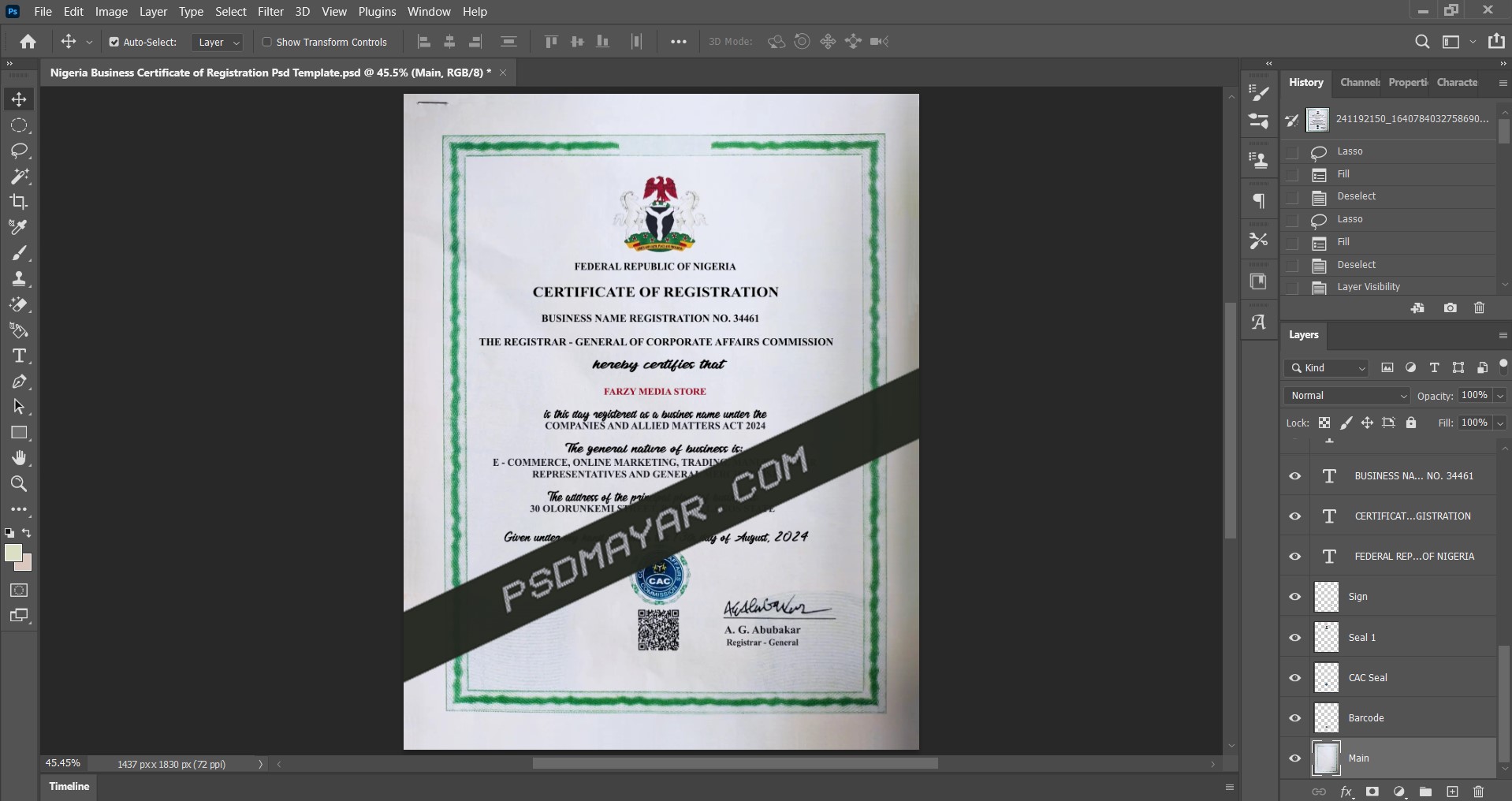Add layer mask icon
Screen dimensions: 1512x801
pyautogui.click(x=1372, y=792)
